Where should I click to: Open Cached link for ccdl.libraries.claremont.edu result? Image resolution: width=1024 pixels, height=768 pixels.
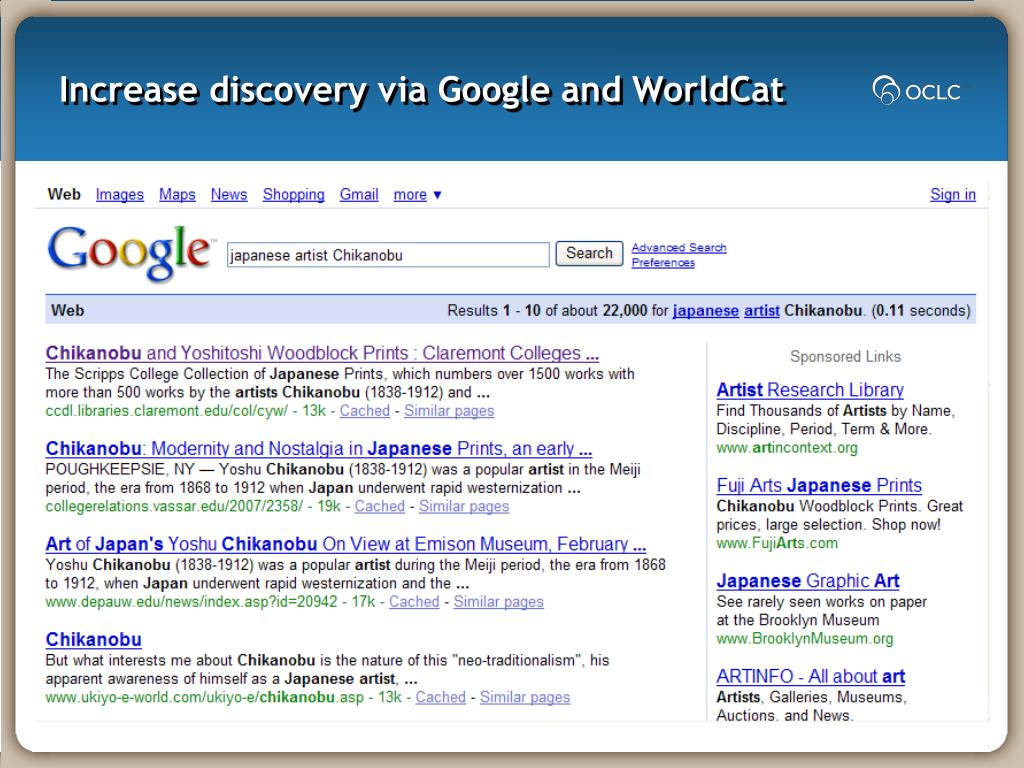(364, 411)
